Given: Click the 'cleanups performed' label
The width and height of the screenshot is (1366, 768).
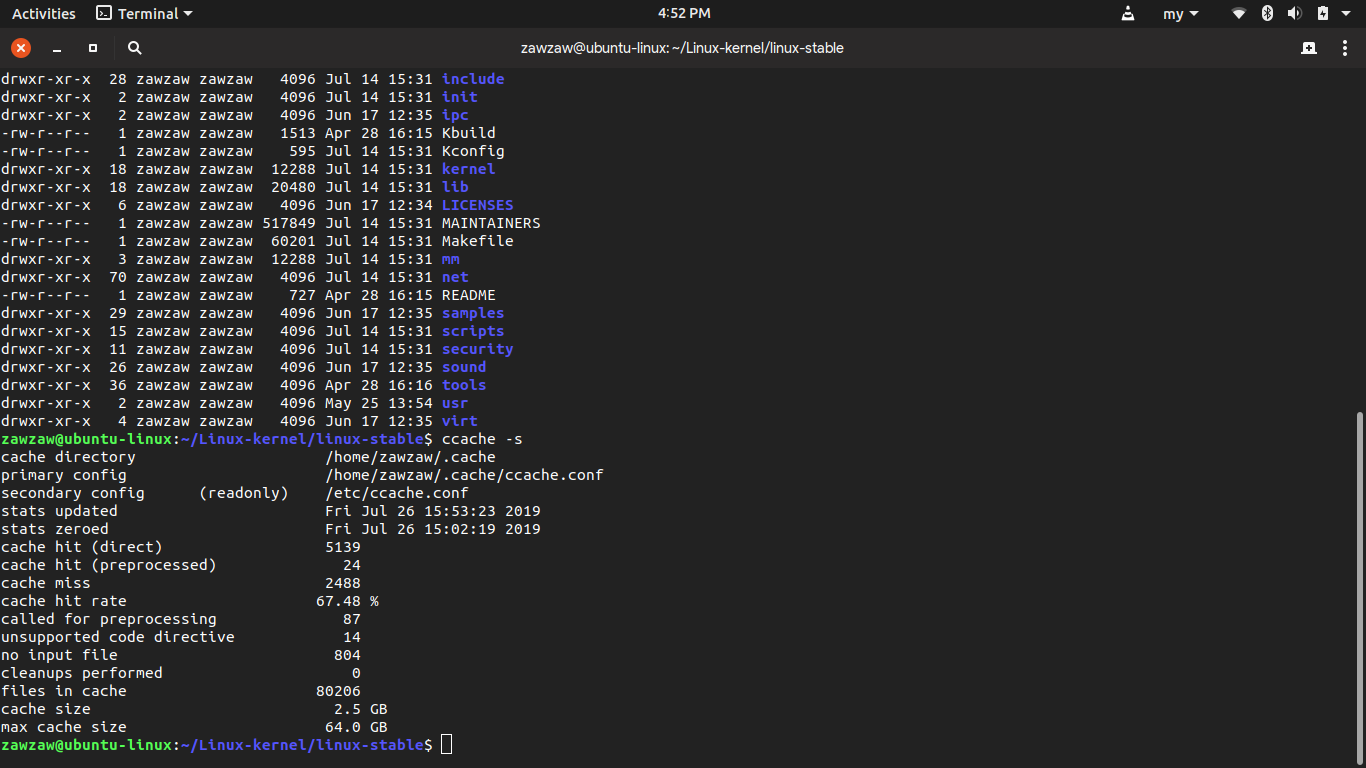Looking at the screenshot, I should coord(82,673).
